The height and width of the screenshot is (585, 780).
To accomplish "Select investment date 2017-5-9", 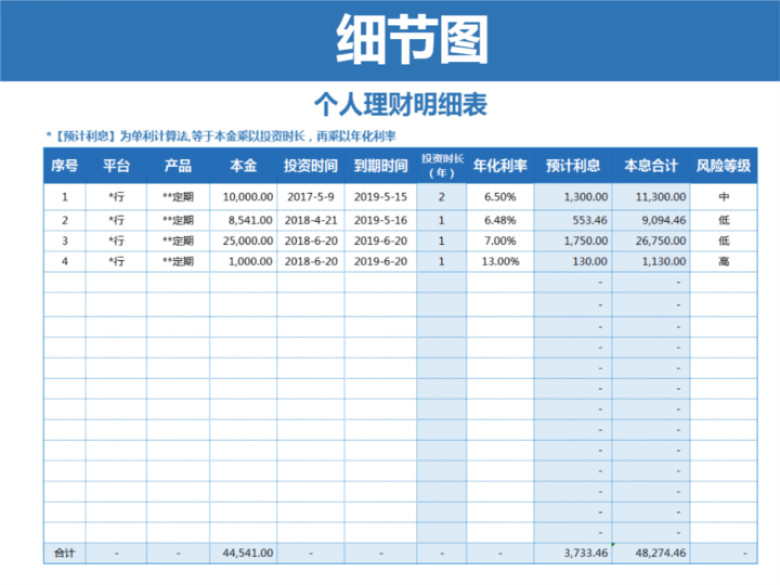I will [x=310, y=197].
